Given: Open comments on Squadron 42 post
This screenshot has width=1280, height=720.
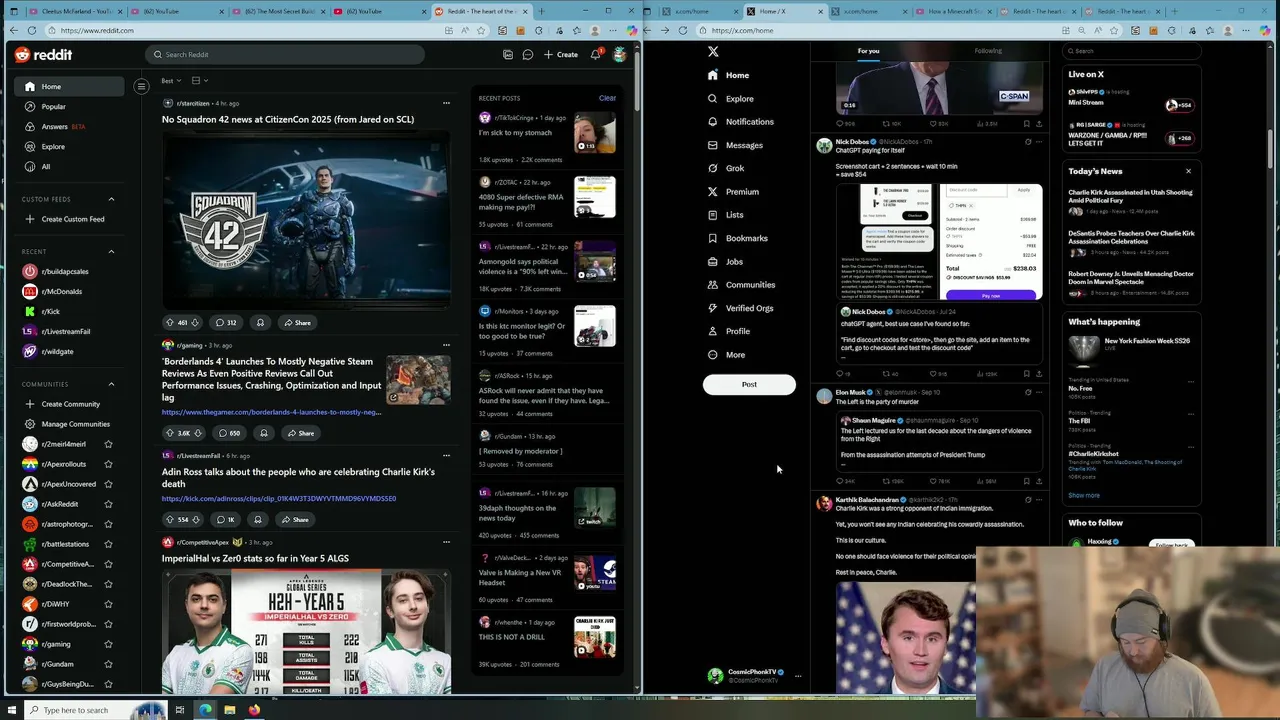Looking at the screenshot, I should (x=226, y=322).
